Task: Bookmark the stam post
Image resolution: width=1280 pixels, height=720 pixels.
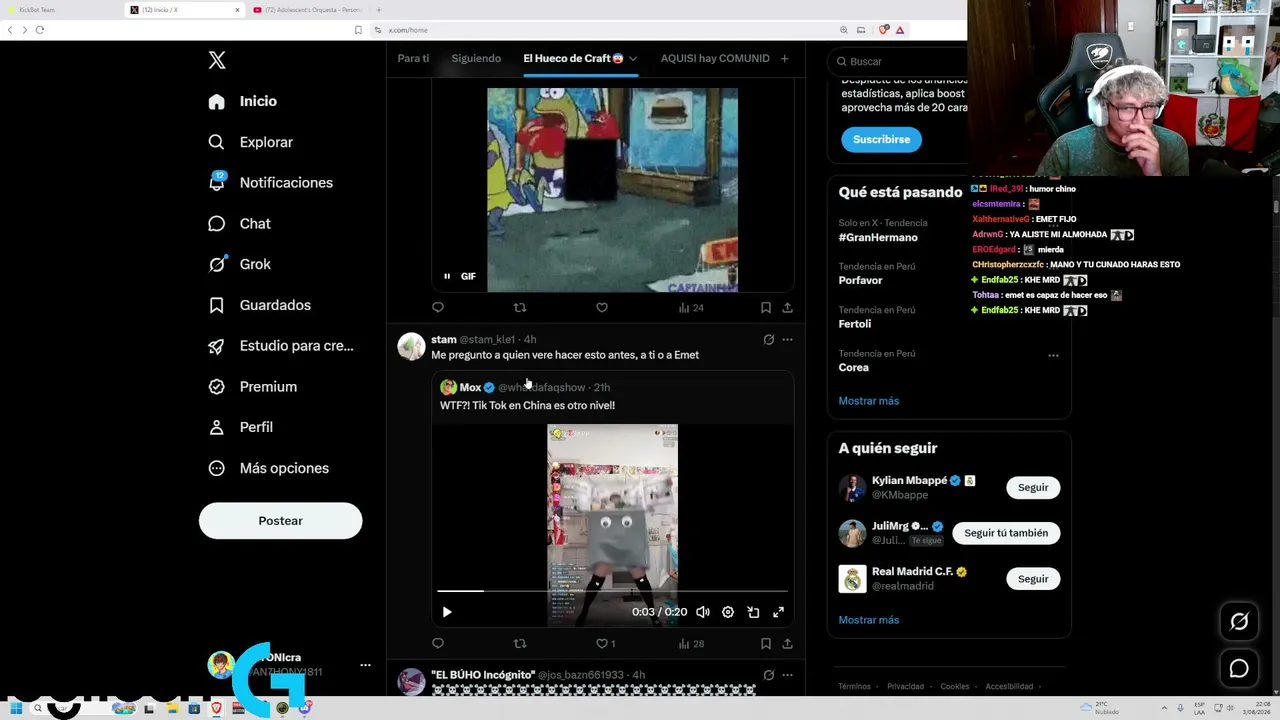Action: tap(766, 643)
